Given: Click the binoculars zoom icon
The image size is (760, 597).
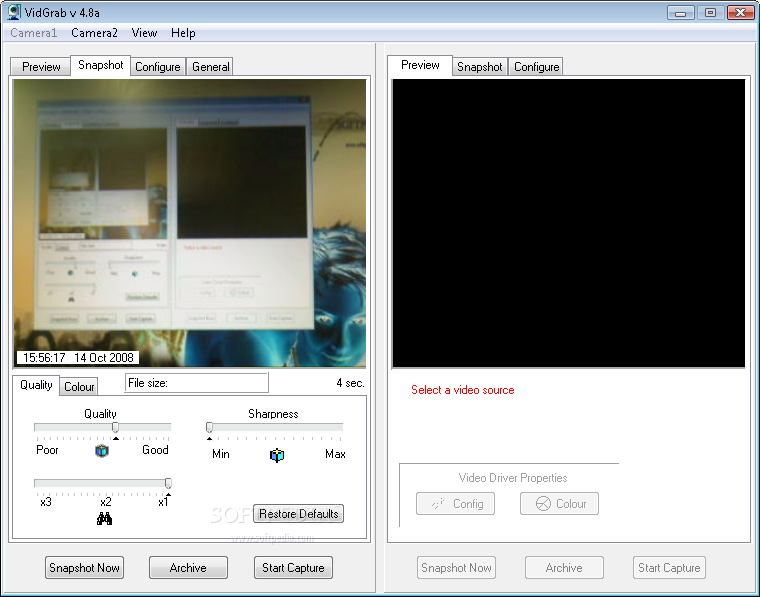Looking at the screenshot, I should click(x=104, y=519).
